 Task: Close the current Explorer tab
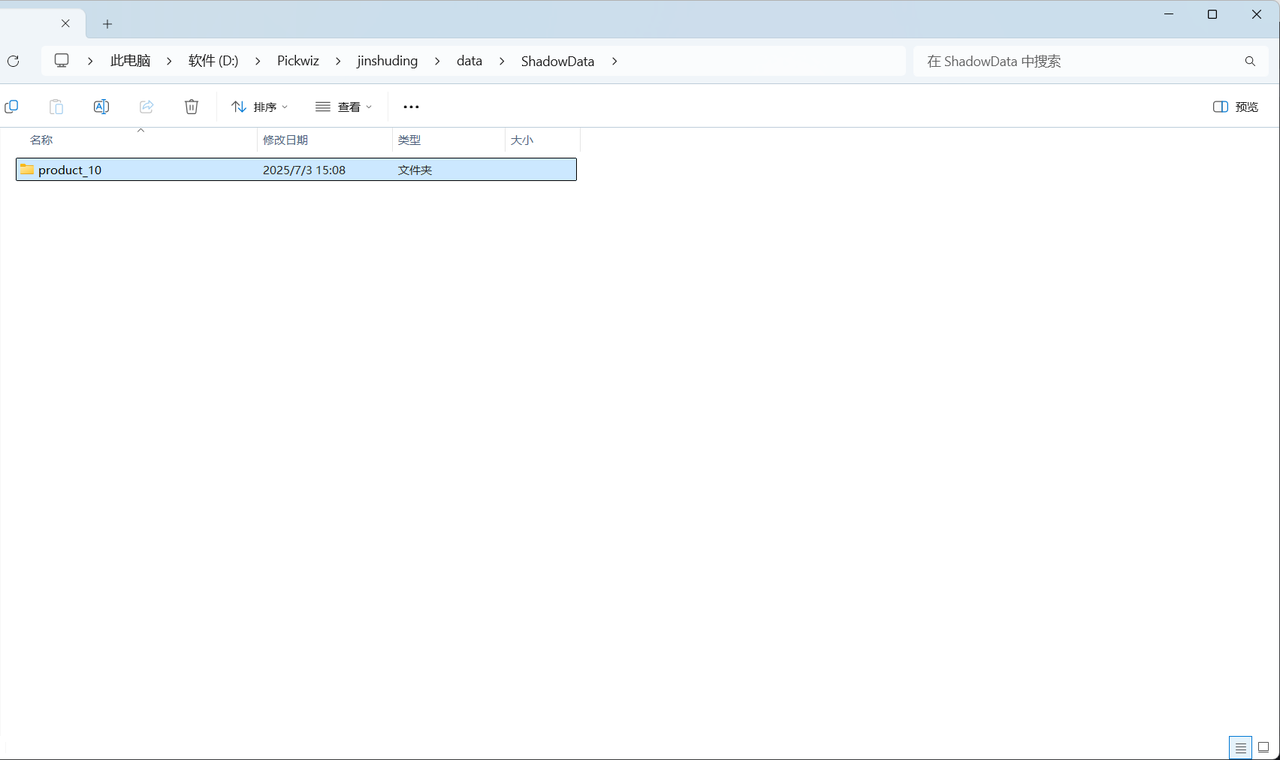65,23
